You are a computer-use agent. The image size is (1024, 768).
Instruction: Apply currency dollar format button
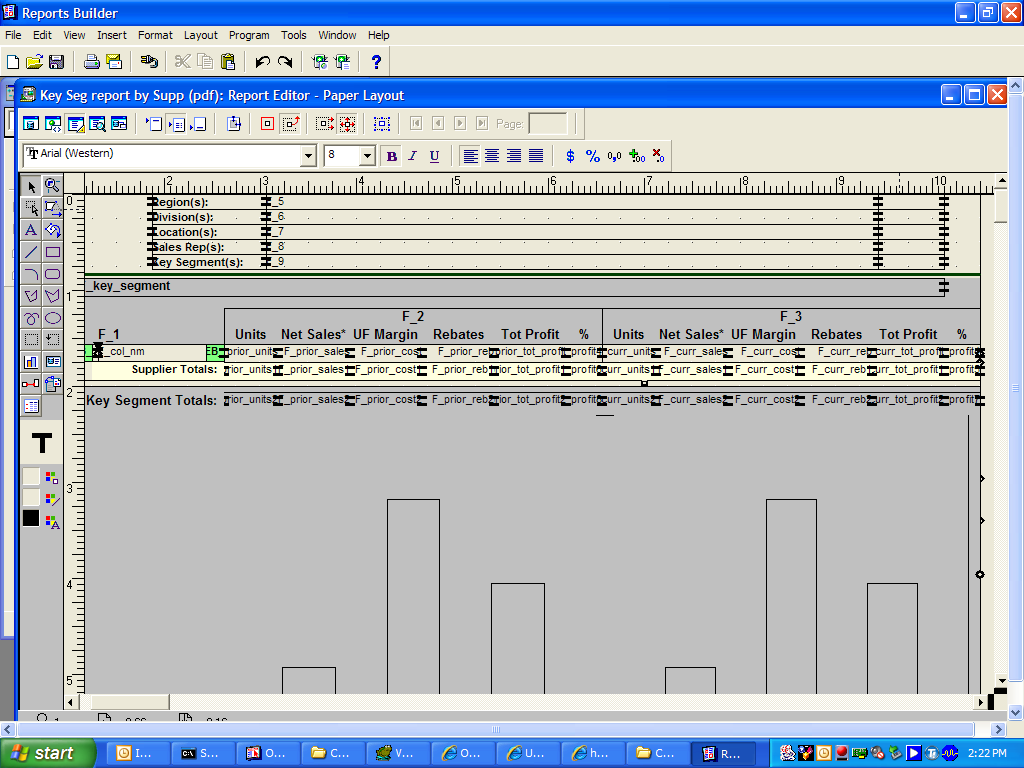(x=570, y=156)
